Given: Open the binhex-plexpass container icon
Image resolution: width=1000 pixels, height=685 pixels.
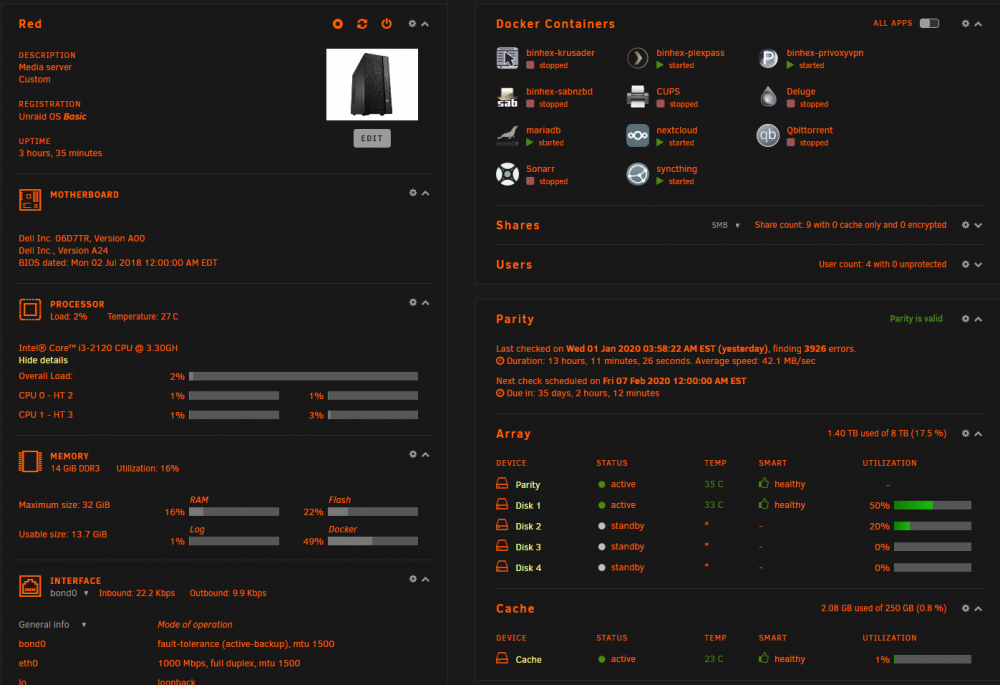Looking at the screenshot, I should tap(638, 58).
